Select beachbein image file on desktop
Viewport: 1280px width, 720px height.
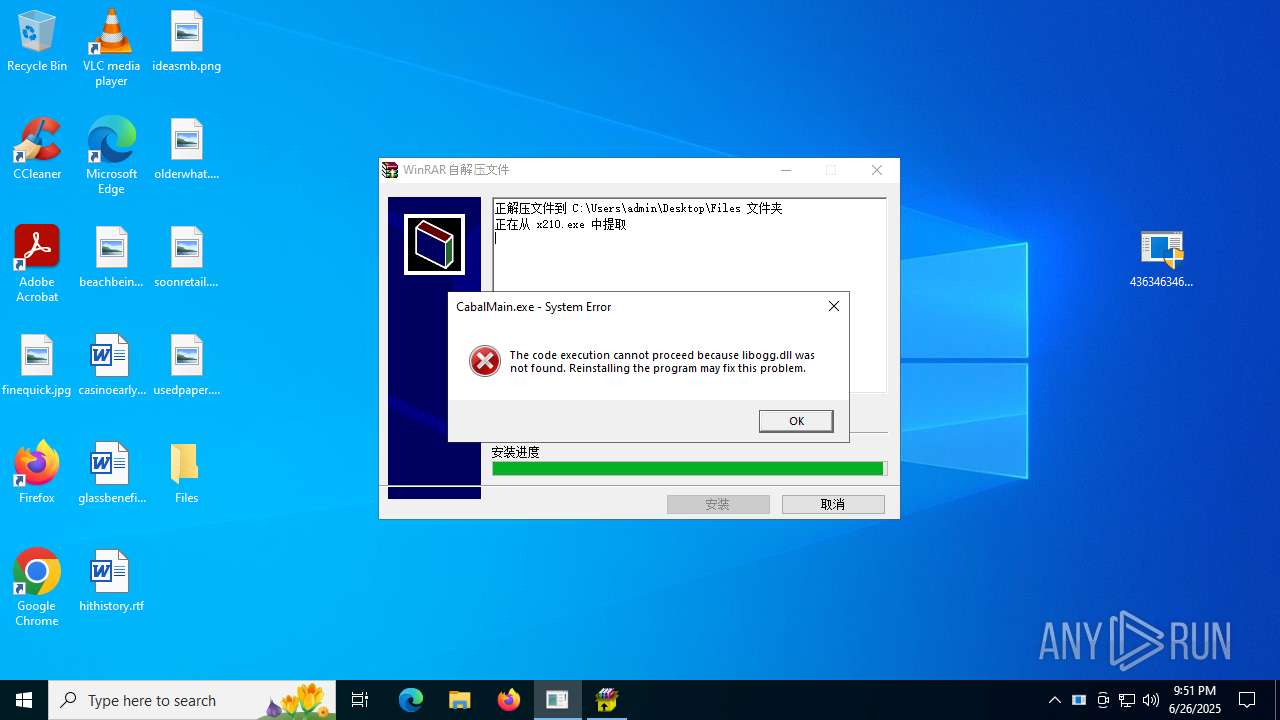[111, 257]
